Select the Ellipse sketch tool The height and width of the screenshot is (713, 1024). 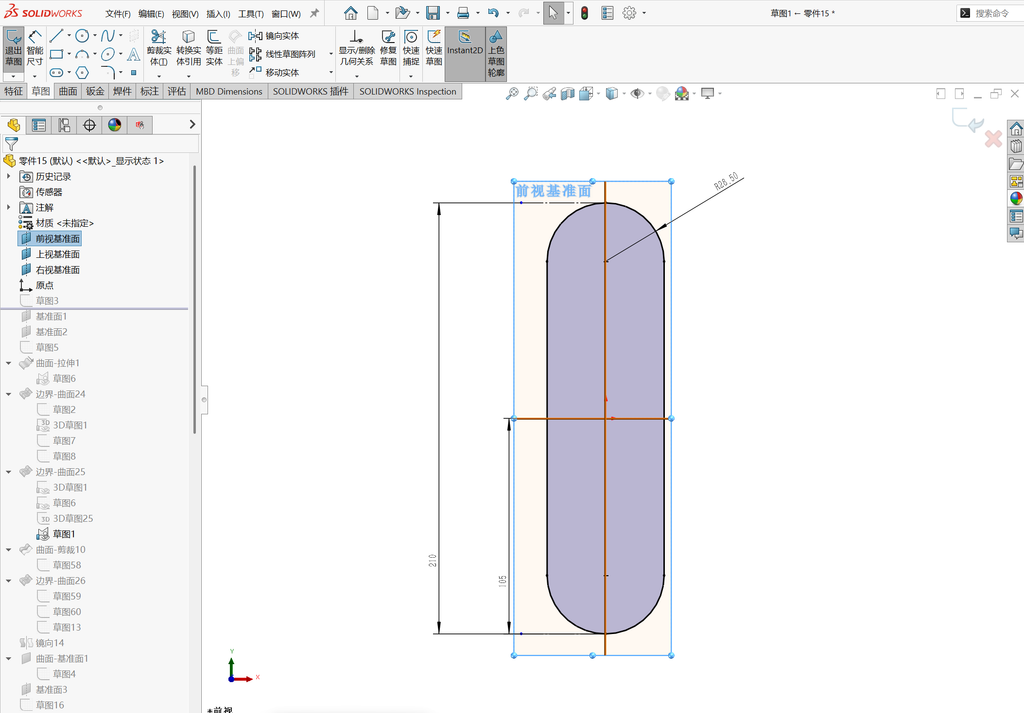(108, 54)
